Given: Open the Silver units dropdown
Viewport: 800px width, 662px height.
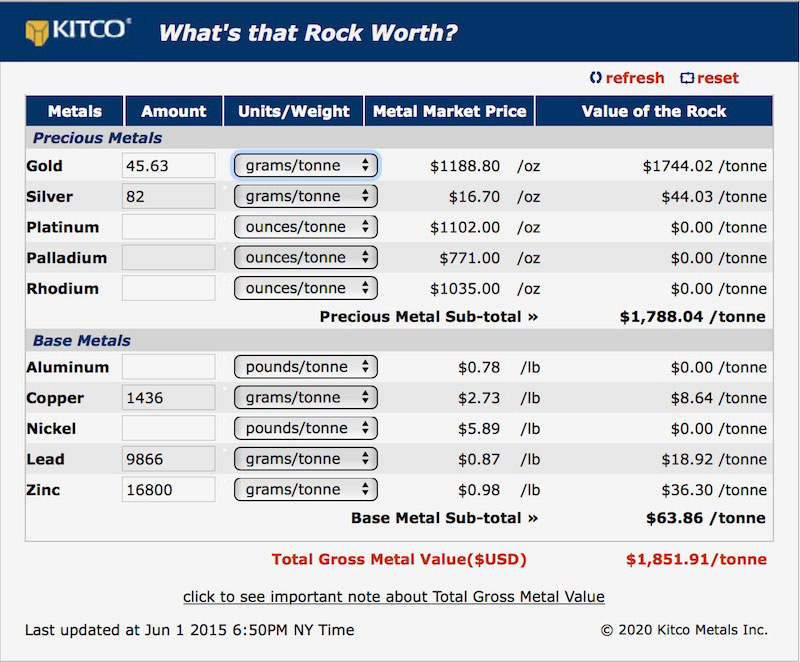Looking at the screenshot, I should pos(306,196).
